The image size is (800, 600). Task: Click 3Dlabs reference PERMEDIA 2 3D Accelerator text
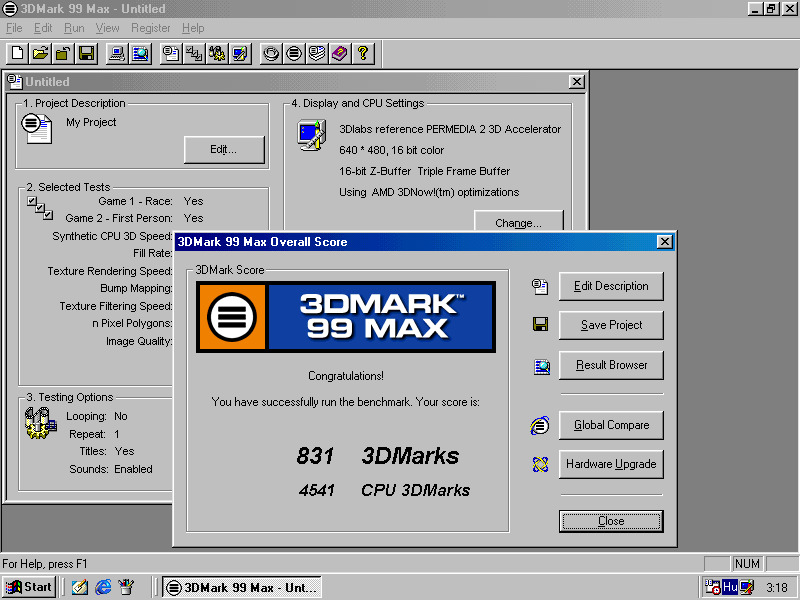[450, 129]
